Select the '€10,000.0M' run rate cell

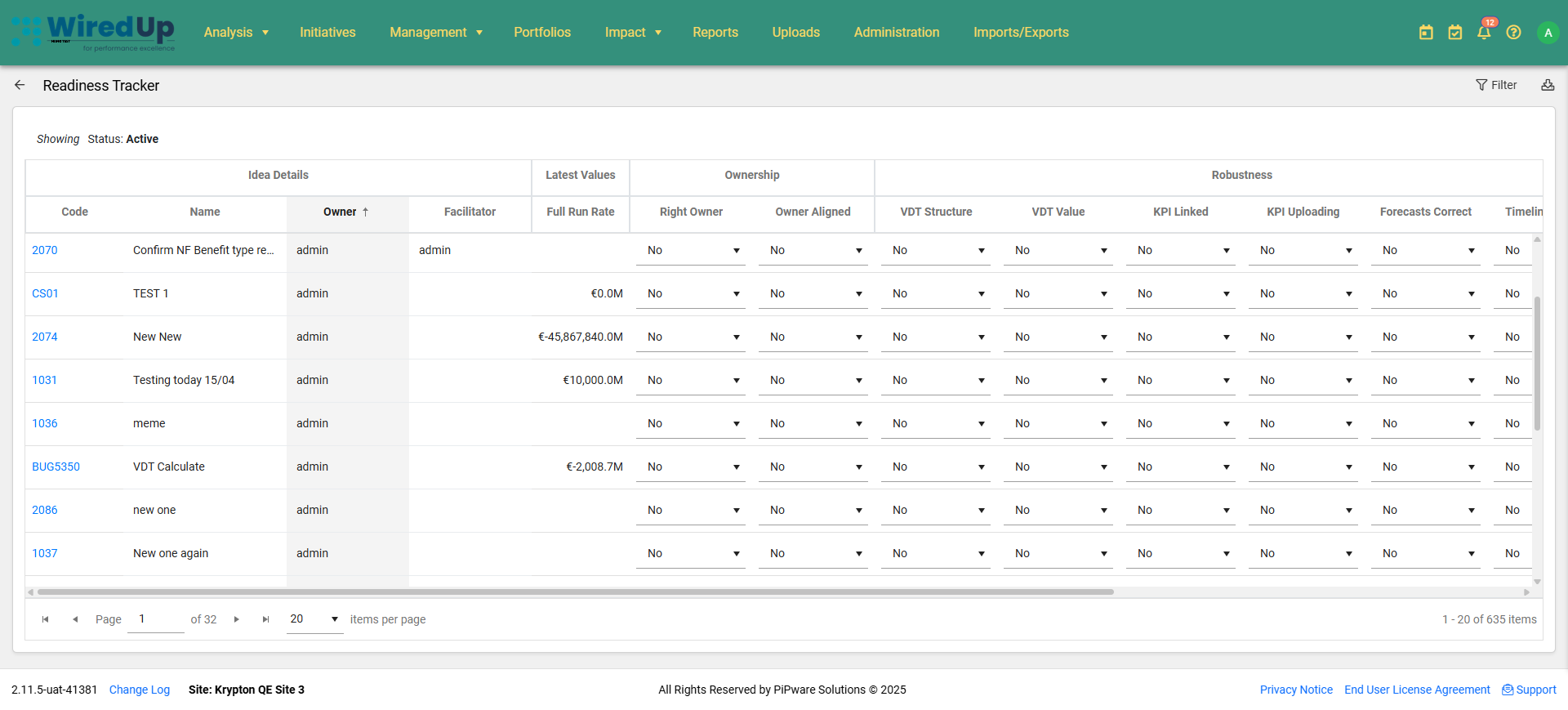tap(581, 380)
